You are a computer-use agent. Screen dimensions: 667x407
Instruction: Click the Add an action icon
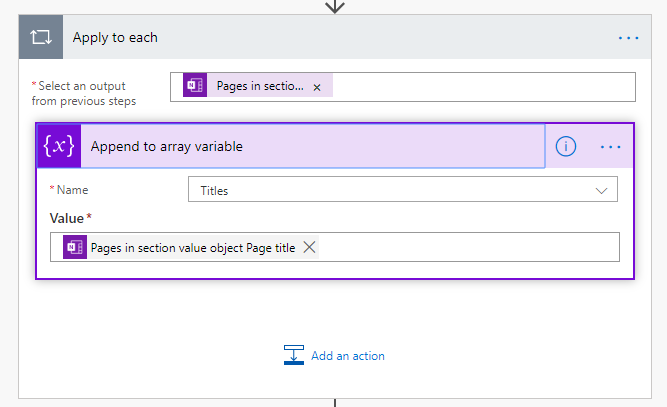coord(294,355)
